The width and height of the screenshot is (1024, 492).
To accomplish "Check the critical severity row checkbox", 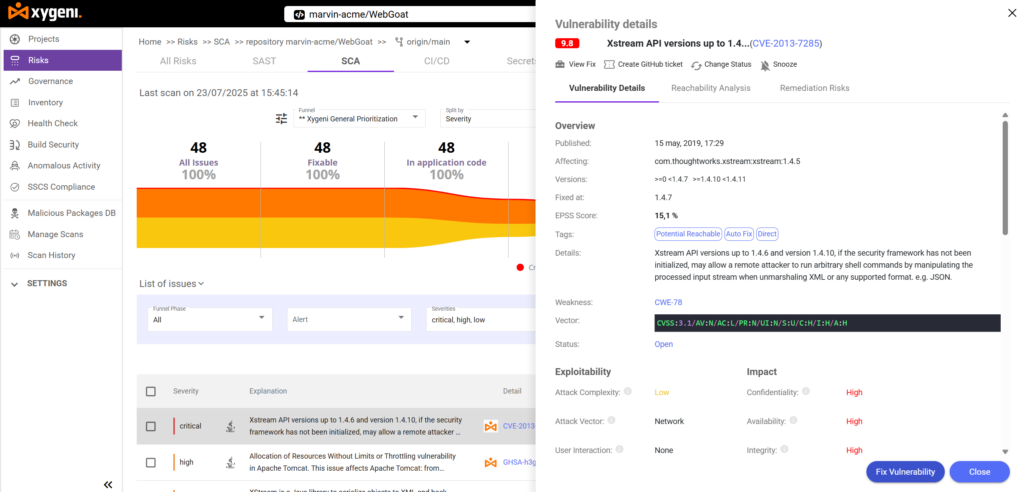I will click(151, 426).
